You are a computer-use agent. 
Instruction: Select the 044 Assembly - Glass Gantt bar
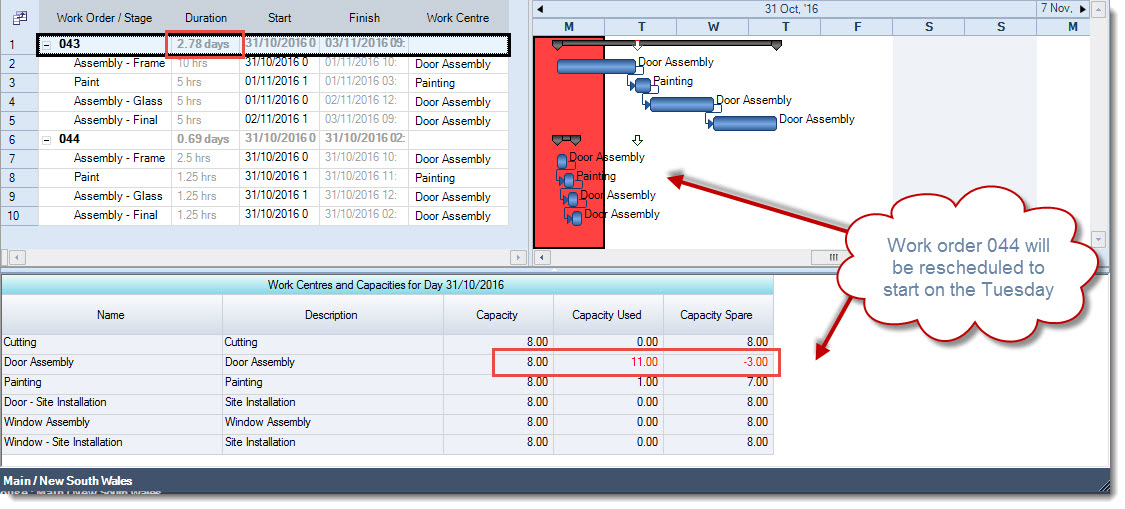coord(573,200)
